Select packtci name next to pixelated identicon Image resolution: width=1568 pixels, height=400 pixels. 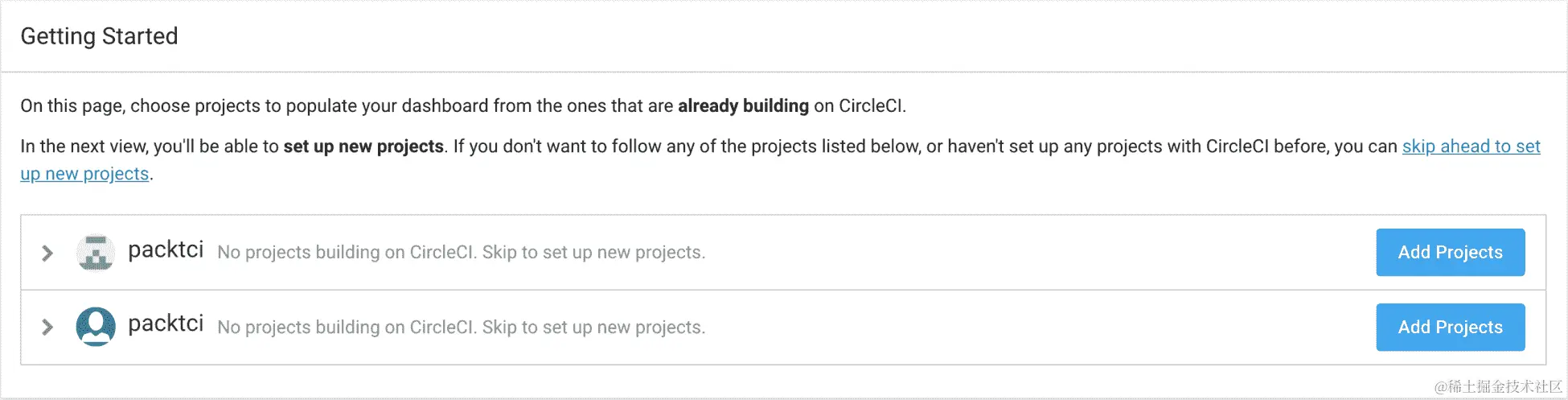166,250
